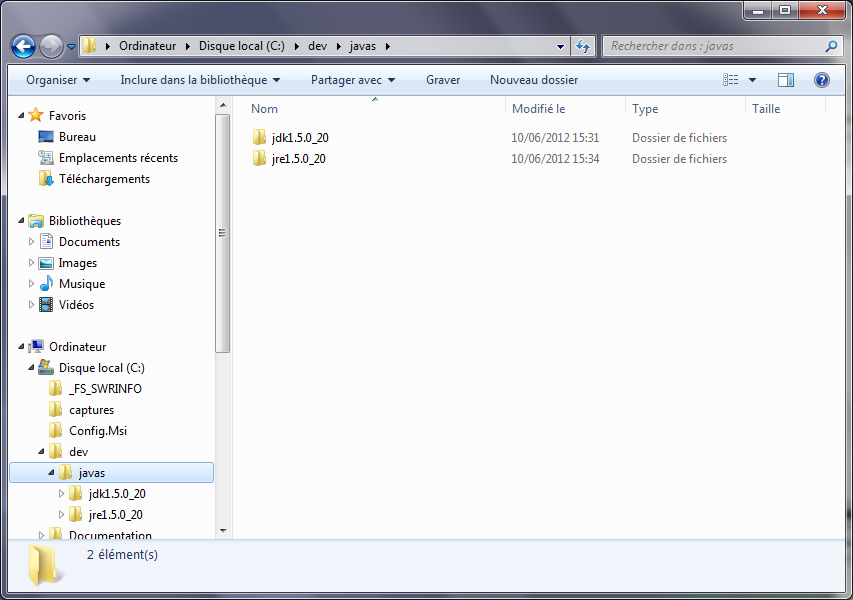The width and height of the screenshot is (853, 600).
Task: Open Téléchargements in Favoris
Action: tap(104, 179)
